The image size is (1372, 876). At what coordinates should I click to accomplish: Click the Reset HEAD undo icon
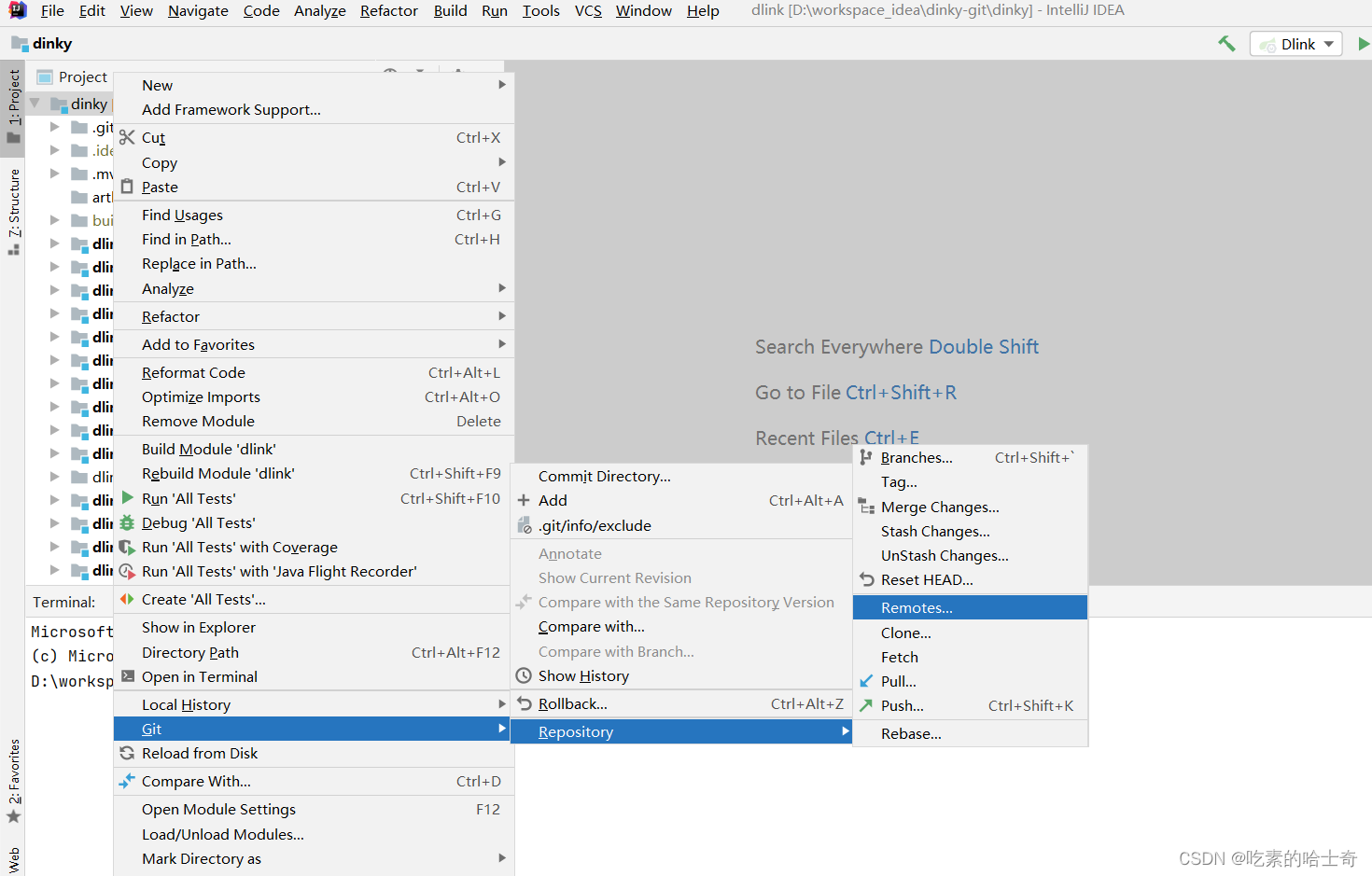pos(866,579)
